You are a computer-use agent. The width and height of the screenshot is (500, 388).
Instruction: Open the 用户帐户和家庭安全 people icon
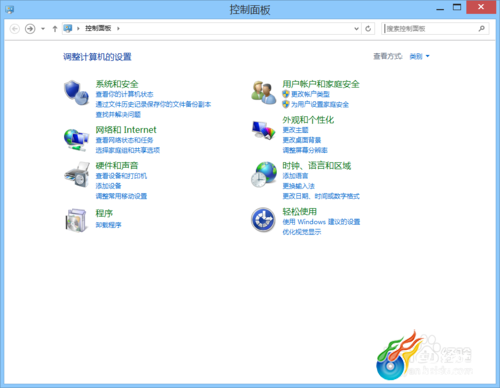[264, 92]
